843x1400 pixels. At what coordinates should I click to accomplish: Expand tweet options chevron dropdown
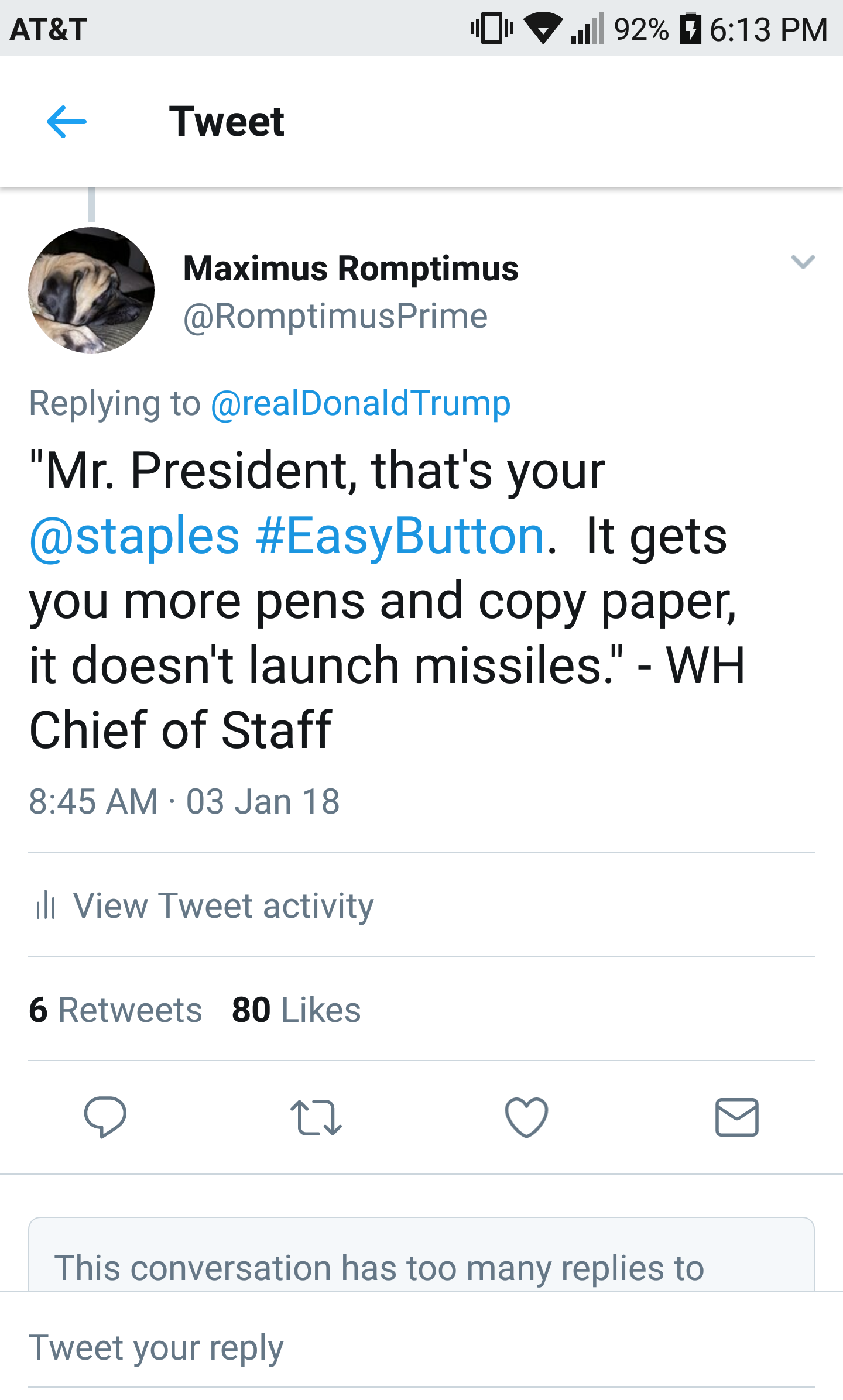point(803,262)
